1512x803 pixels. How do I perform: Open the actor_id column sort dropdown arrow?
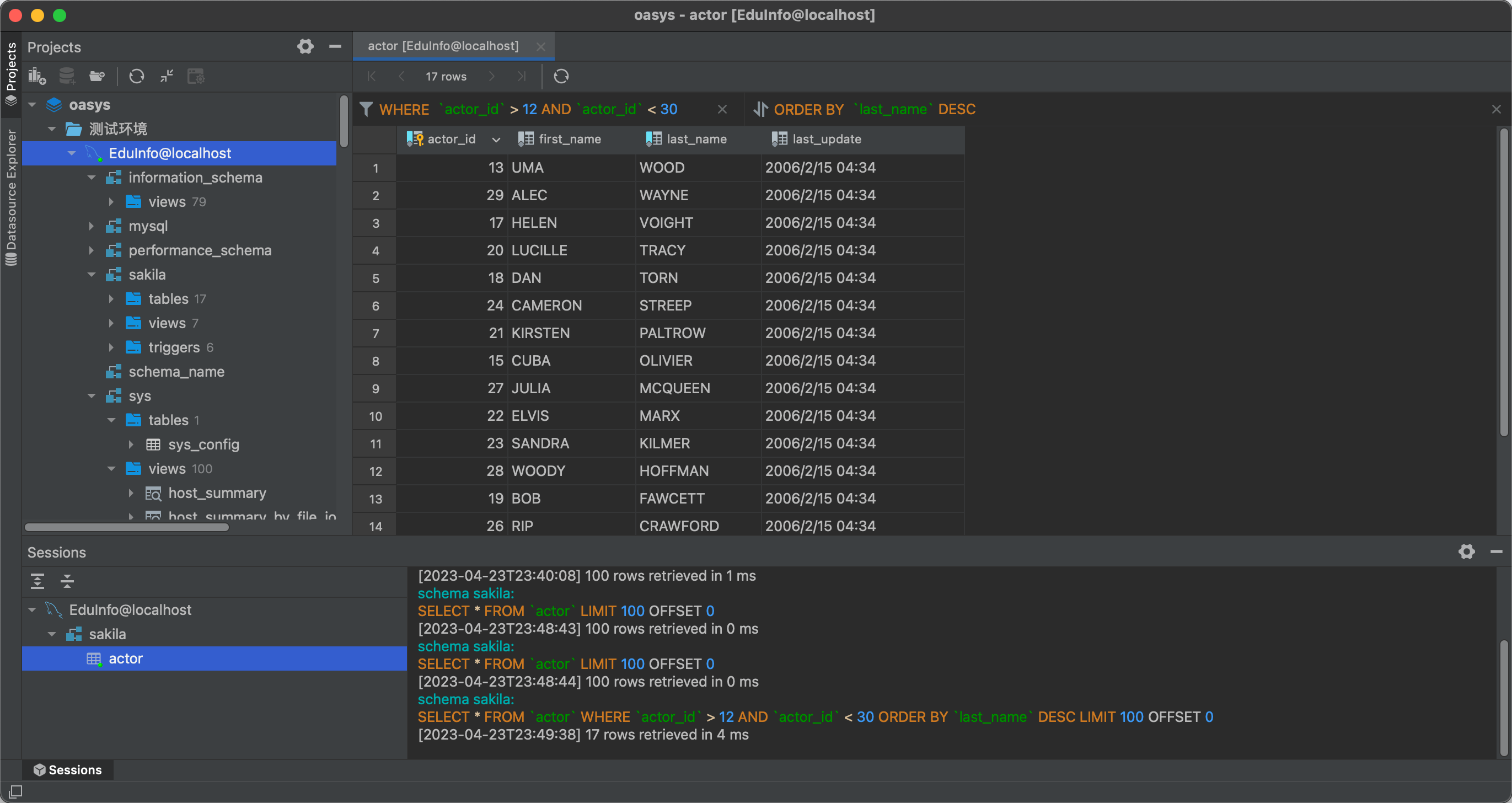(496, 140)
